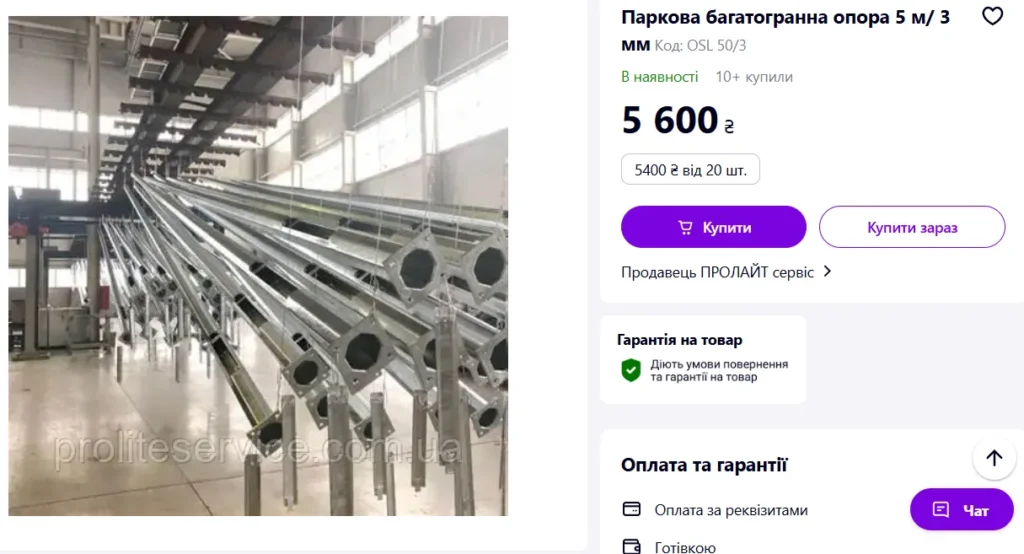Open the product photo of poles
Viewport: 1024px width, 554px height.
click(x=258, y=266)
